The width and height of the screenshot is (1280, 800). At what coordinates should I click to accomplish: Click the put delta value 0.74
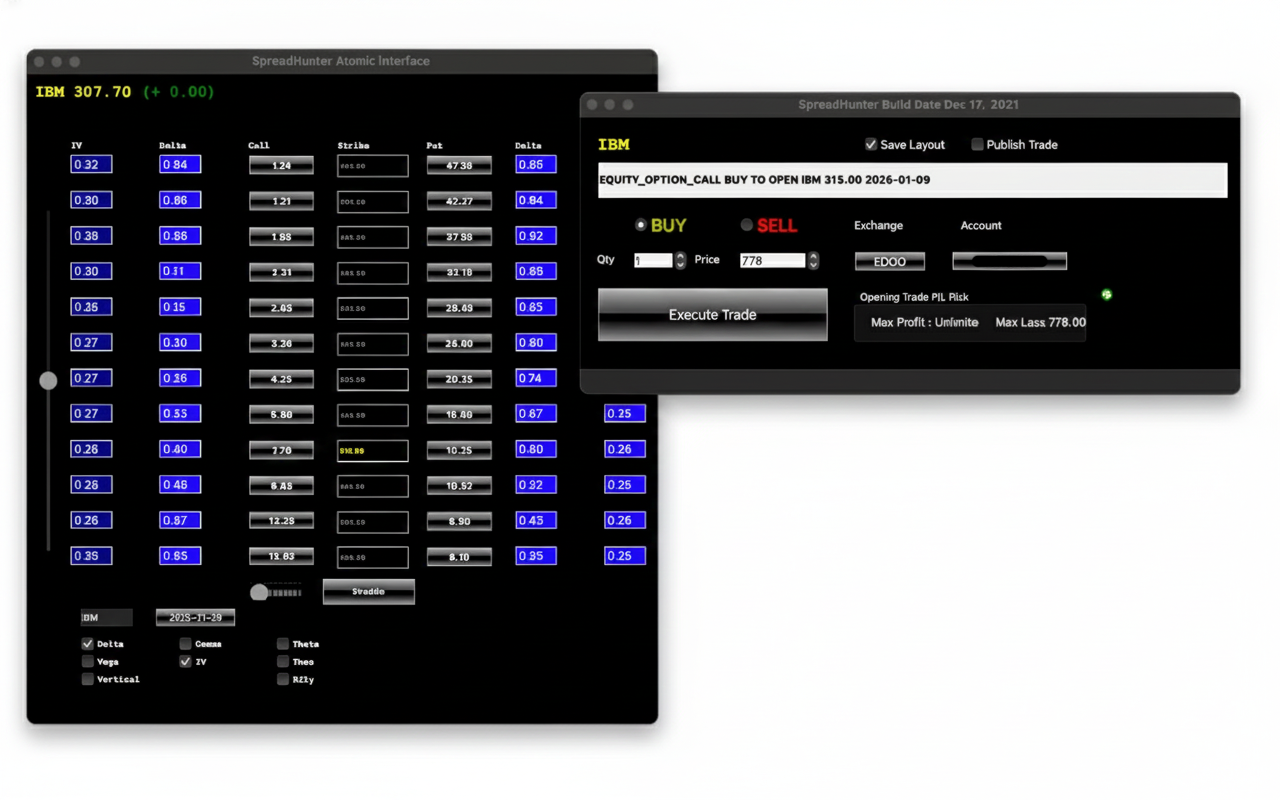click(x=536, y=378)
